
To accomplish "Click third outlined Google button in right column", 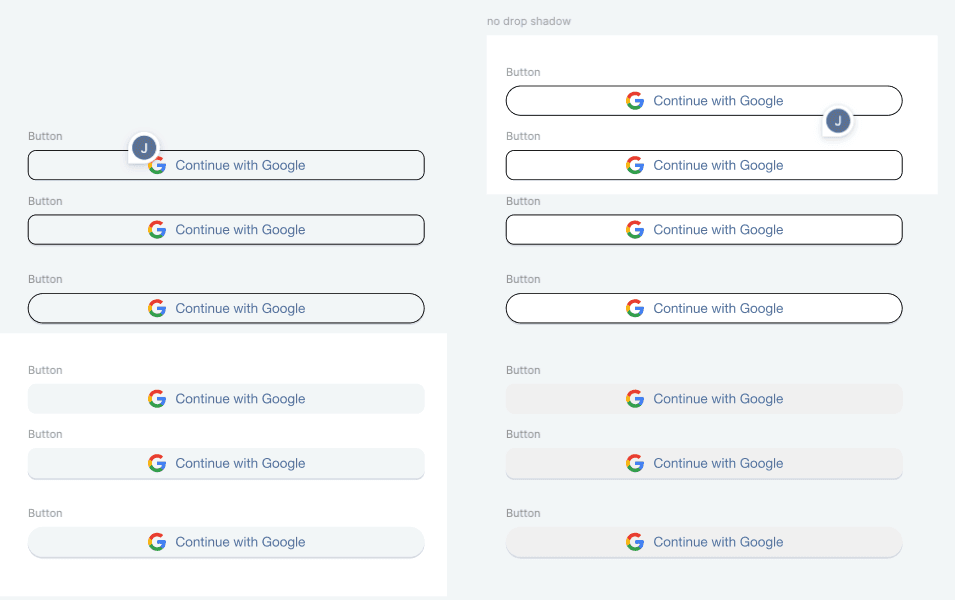I will point(704,230).
